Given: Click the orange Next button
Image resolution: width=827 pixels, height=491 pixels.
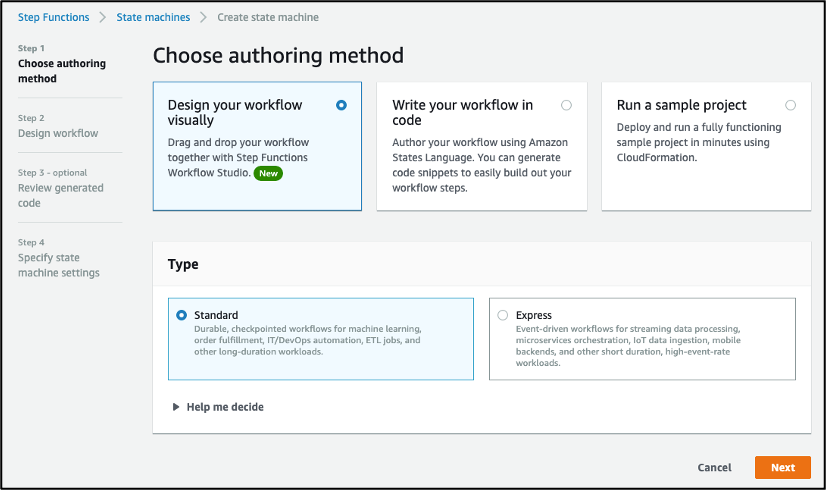Looking at the screenshot, I should tap(783, 468).
